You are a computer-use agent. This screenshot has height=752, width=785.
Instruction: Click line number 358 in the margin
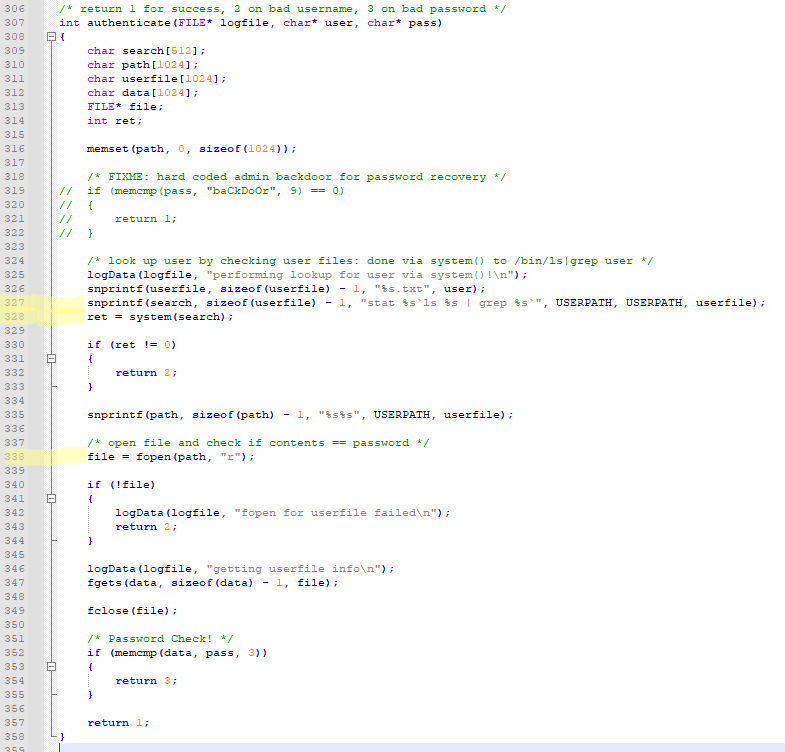[15, 736]
